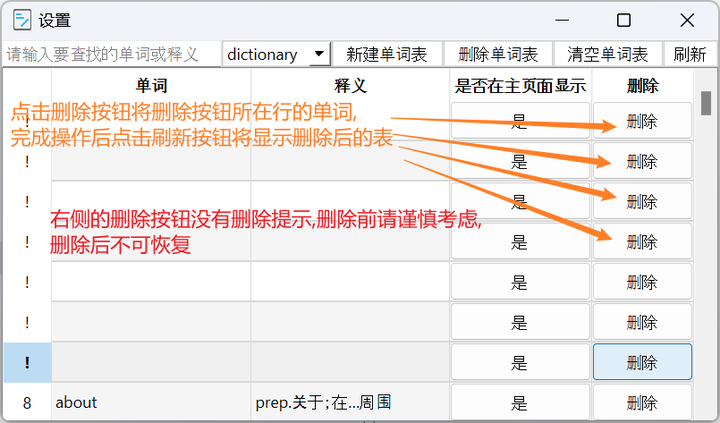The height and width of the screenshot is (423, 720).
Task: Select row header number 8
Action: coord(27,403)
